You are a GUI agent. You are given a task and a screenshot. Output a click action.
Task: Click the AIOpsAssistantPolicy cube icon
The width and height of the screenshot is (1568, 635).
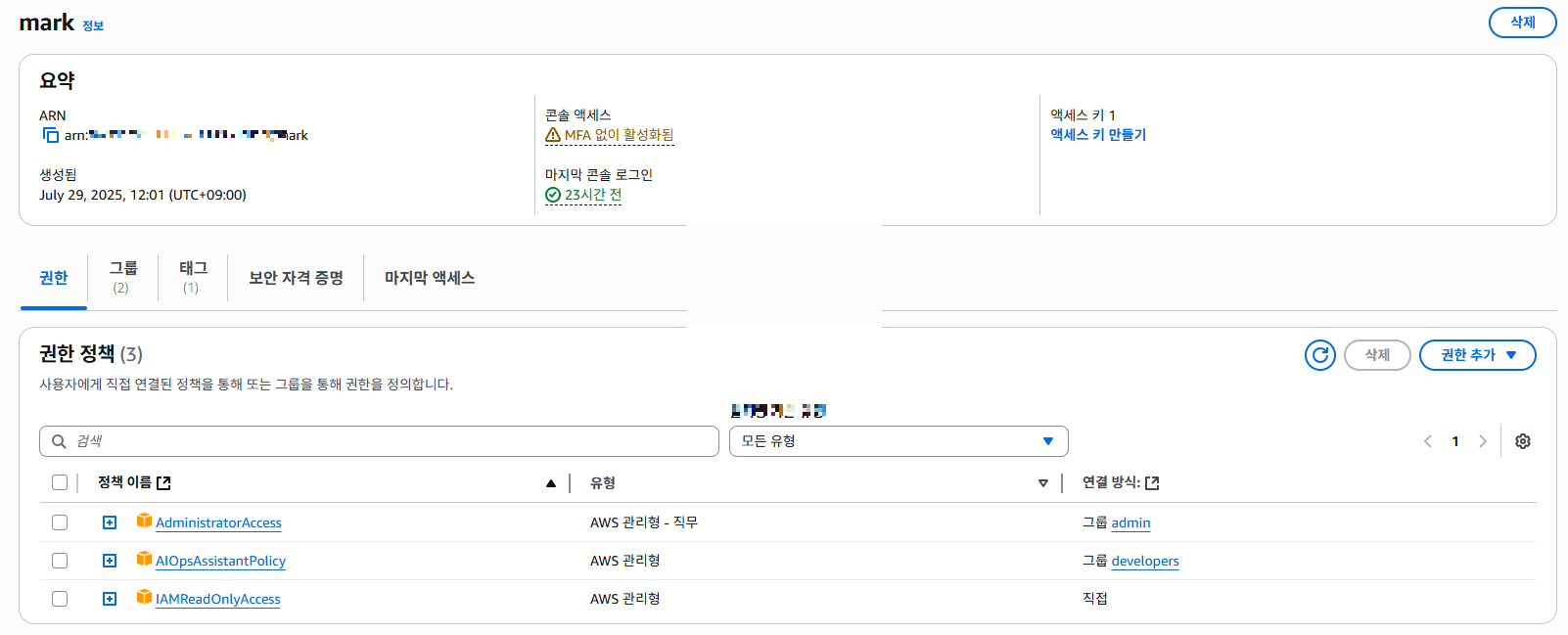coord(144,559)
